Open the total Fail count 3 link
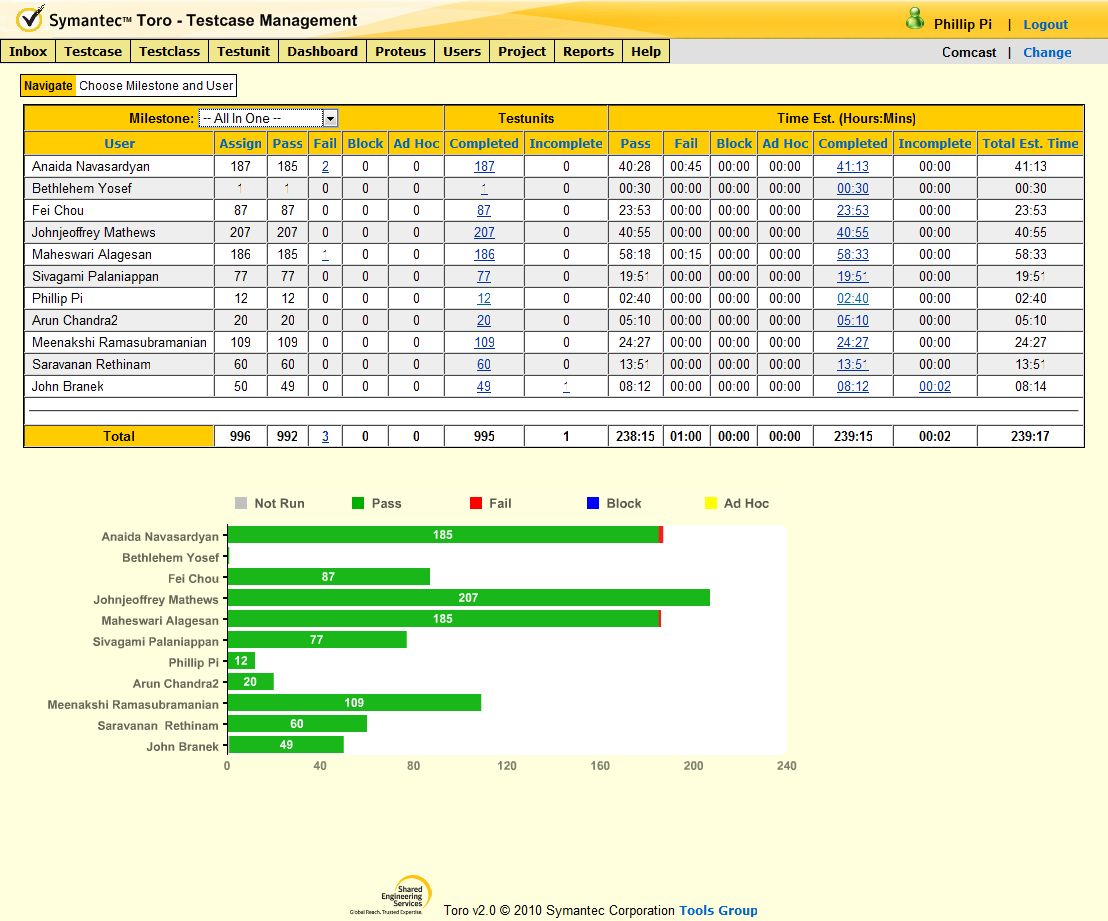1108x921 pixels. pos(324,436)
